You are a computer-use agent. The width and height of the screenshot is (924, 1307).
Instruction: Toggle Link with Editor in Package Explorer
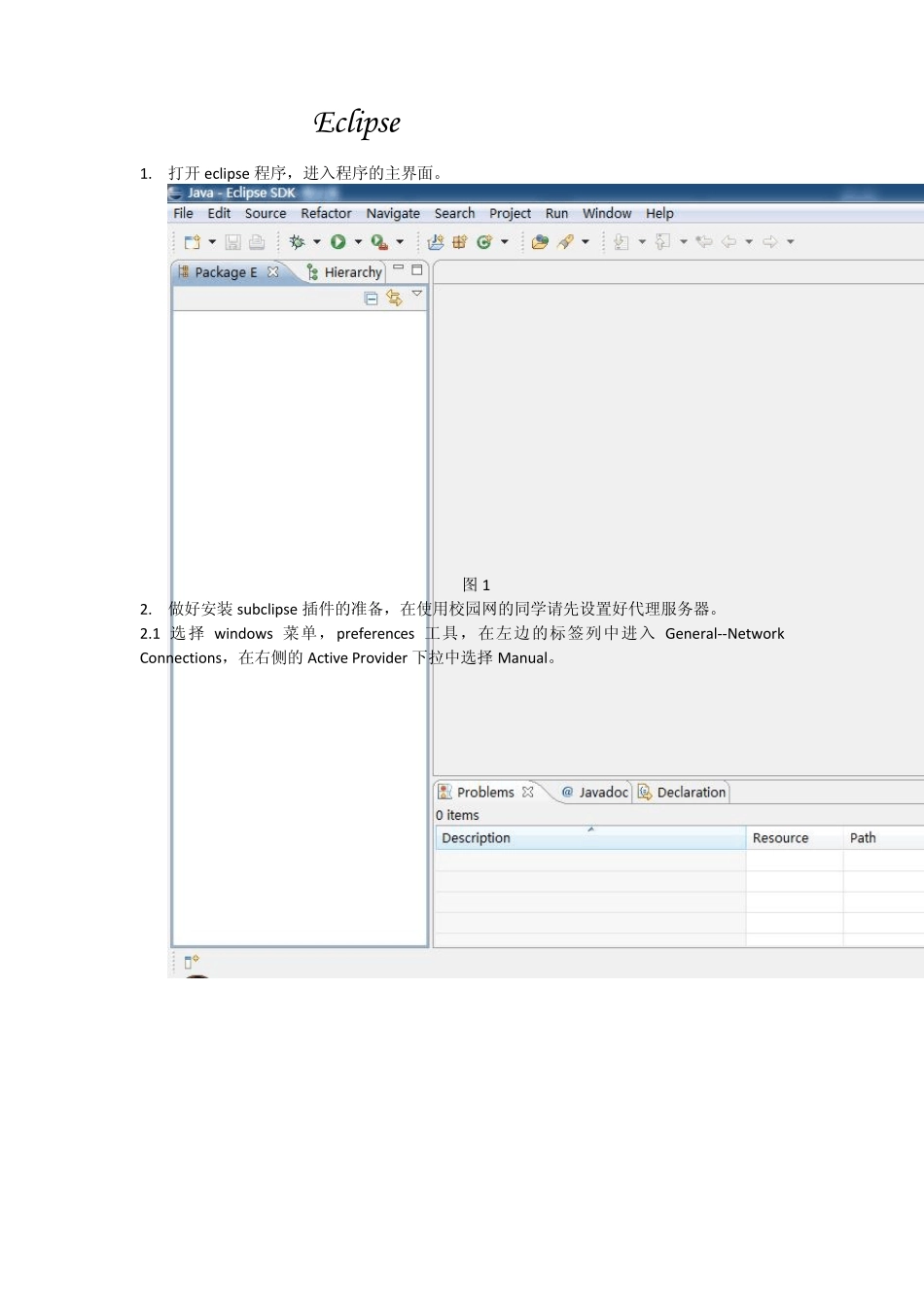click(x=394, y=298)
